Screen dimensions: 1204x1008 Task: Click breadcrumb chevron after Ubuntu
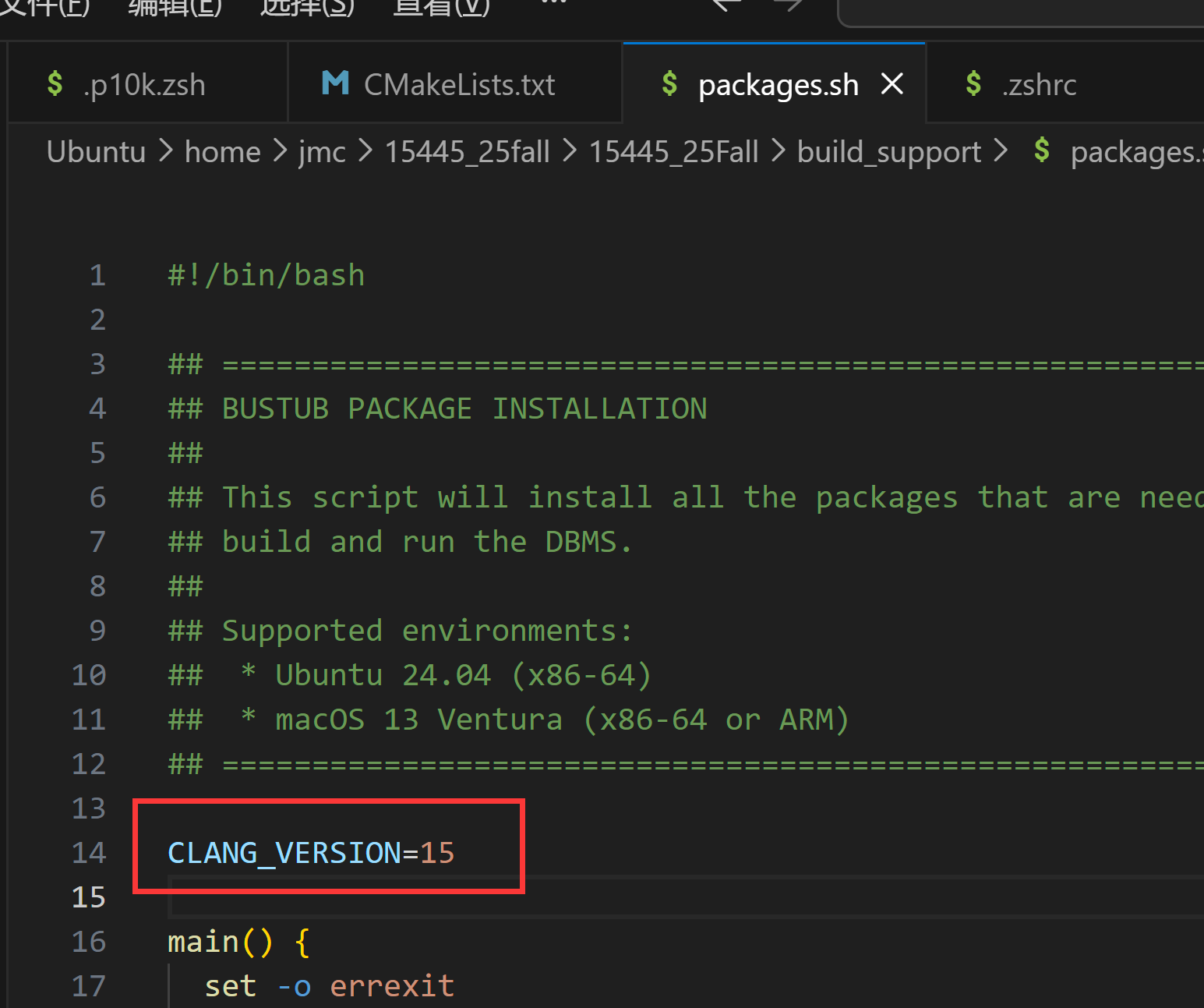[x=165, y=150]
